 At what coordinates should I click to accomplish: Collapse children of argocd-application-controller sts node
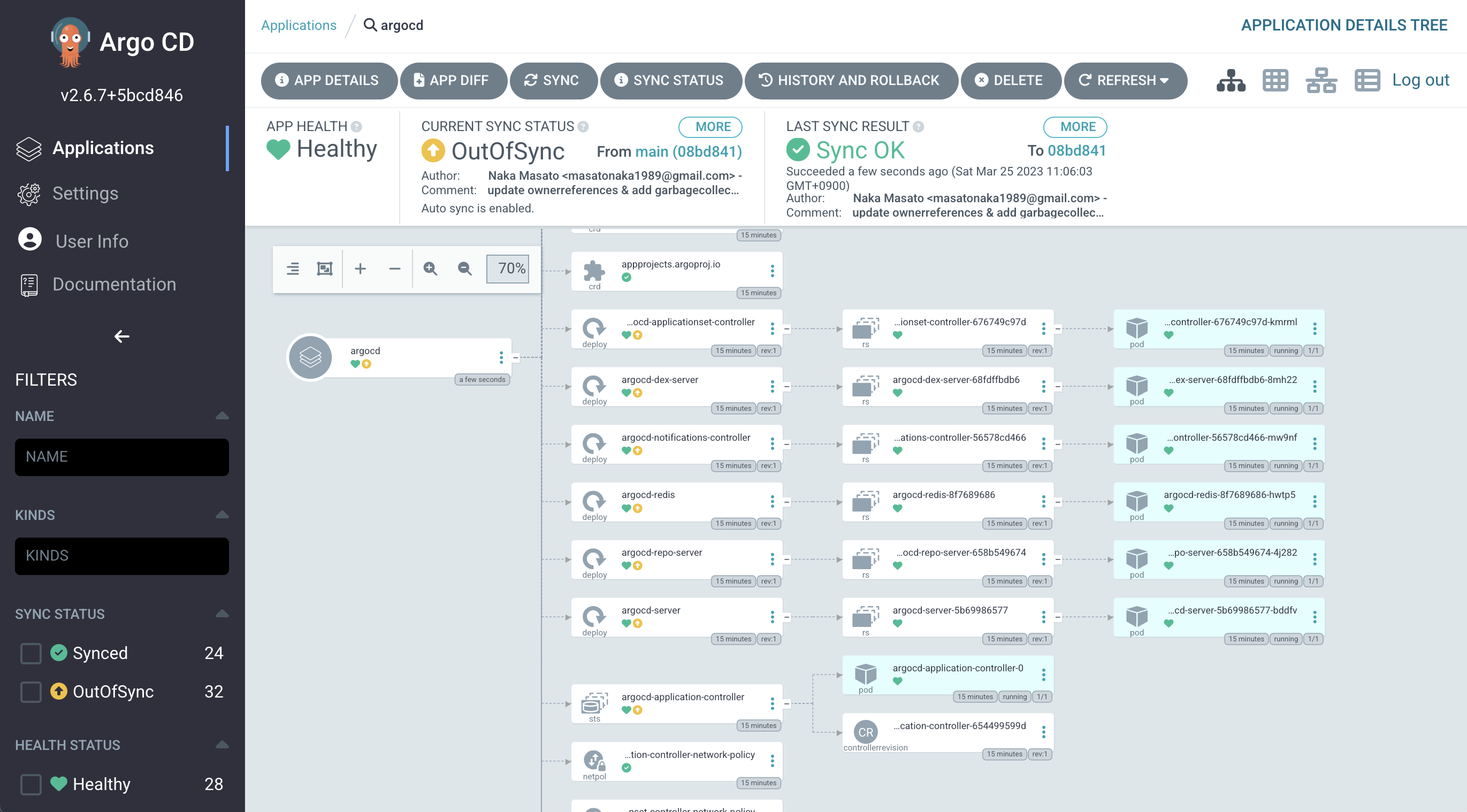(x=786, y=704)
